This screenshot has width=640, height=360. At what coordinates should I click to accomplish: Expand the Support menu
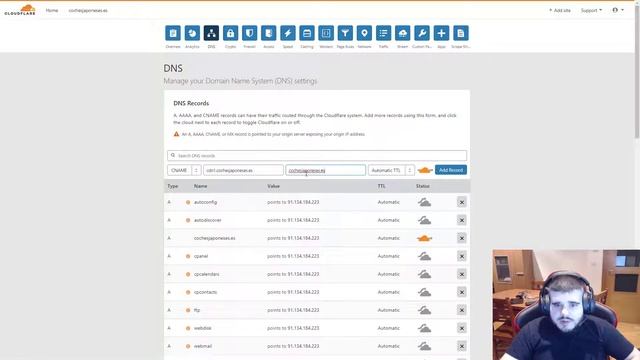[x=591, y=10]
